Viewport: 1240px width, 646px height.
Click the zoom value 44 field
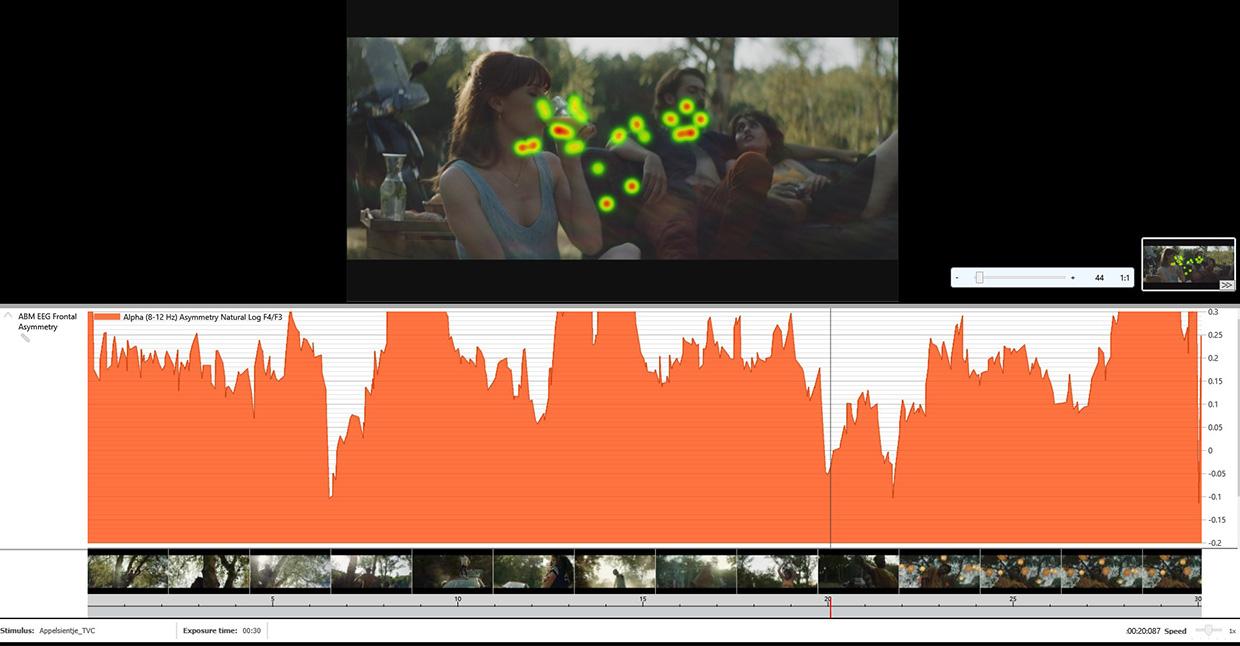point(1099,278)
